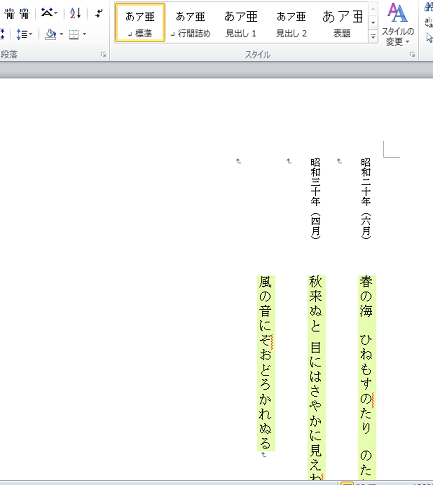Expand the line spacing dropdown arrow
The image size is (433, 485).
coord(30,34)
